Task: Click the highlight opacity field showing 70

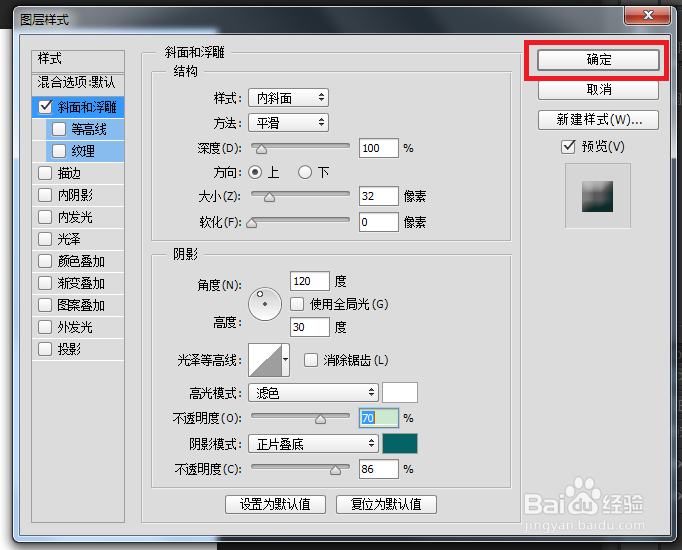Action: 379,418
